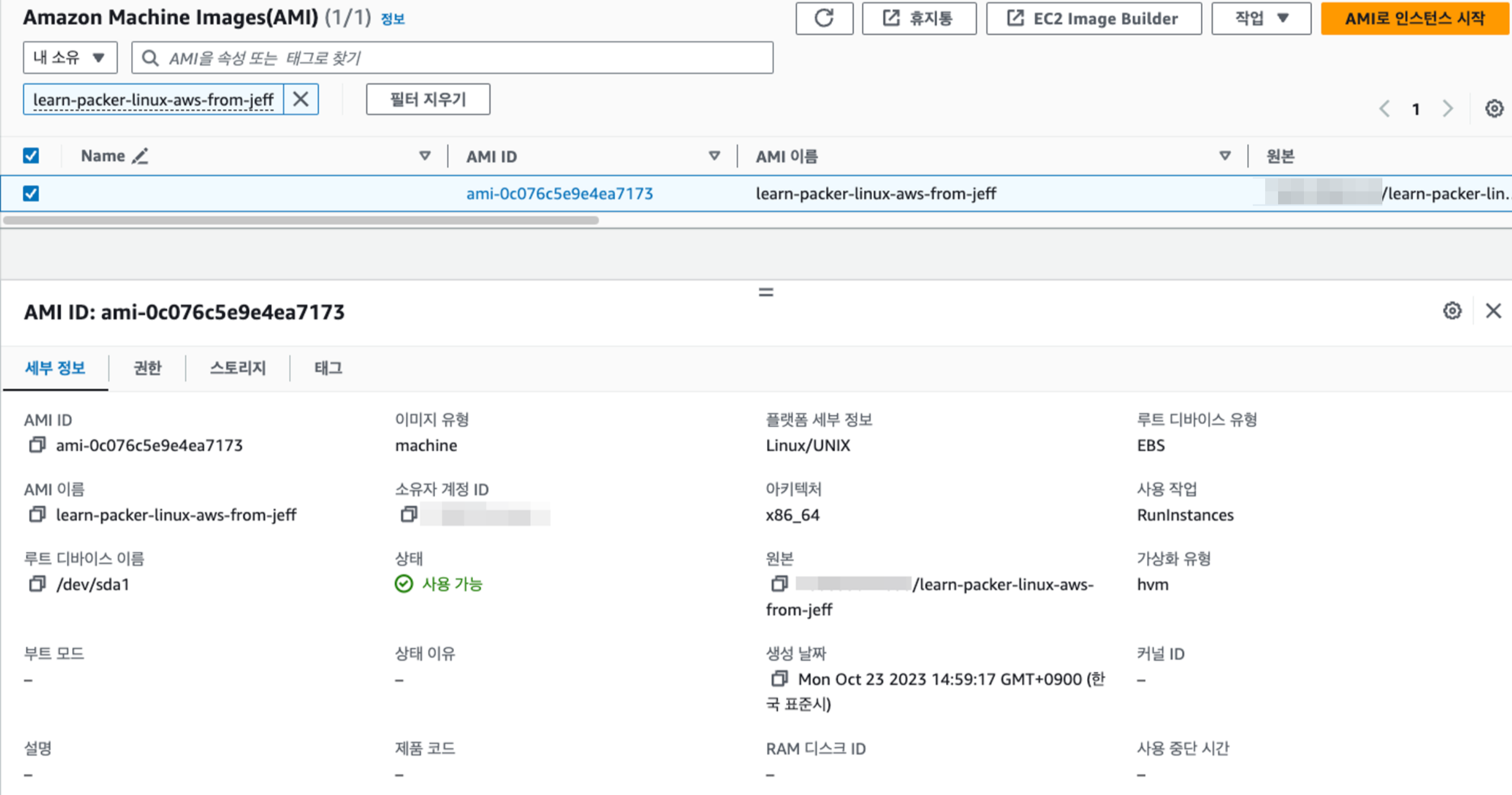Sort by the AMI 이름 column arrow

point(1225,156)
